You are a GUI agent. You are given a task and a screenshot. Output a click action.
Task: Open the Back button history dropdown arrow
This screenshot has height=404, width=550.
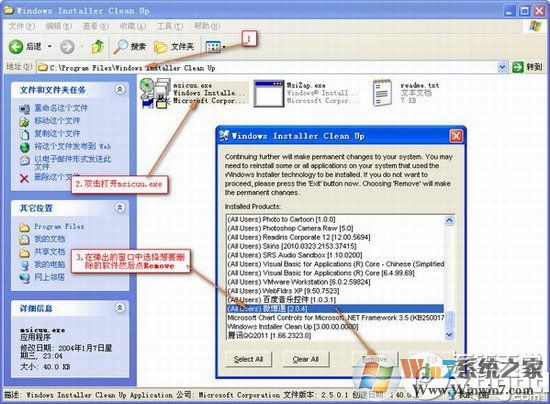(49, 47)
